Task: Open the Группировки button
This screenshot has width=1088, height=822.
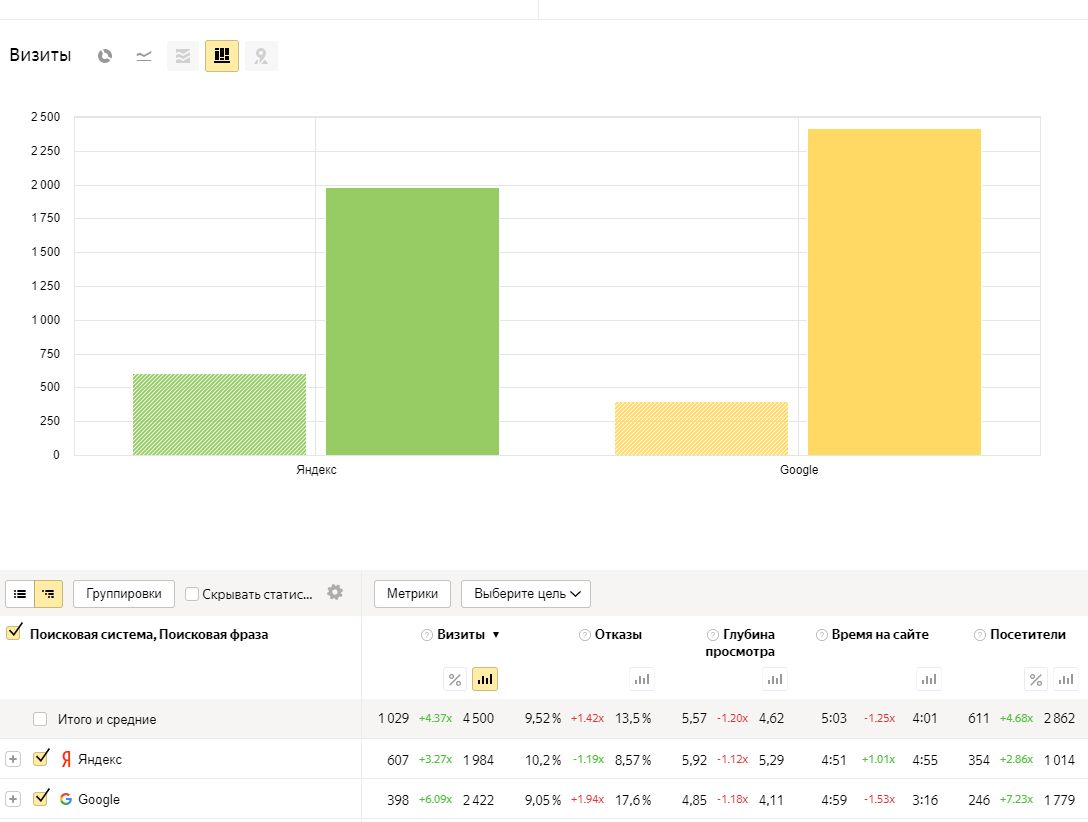Action: [124, 594]
